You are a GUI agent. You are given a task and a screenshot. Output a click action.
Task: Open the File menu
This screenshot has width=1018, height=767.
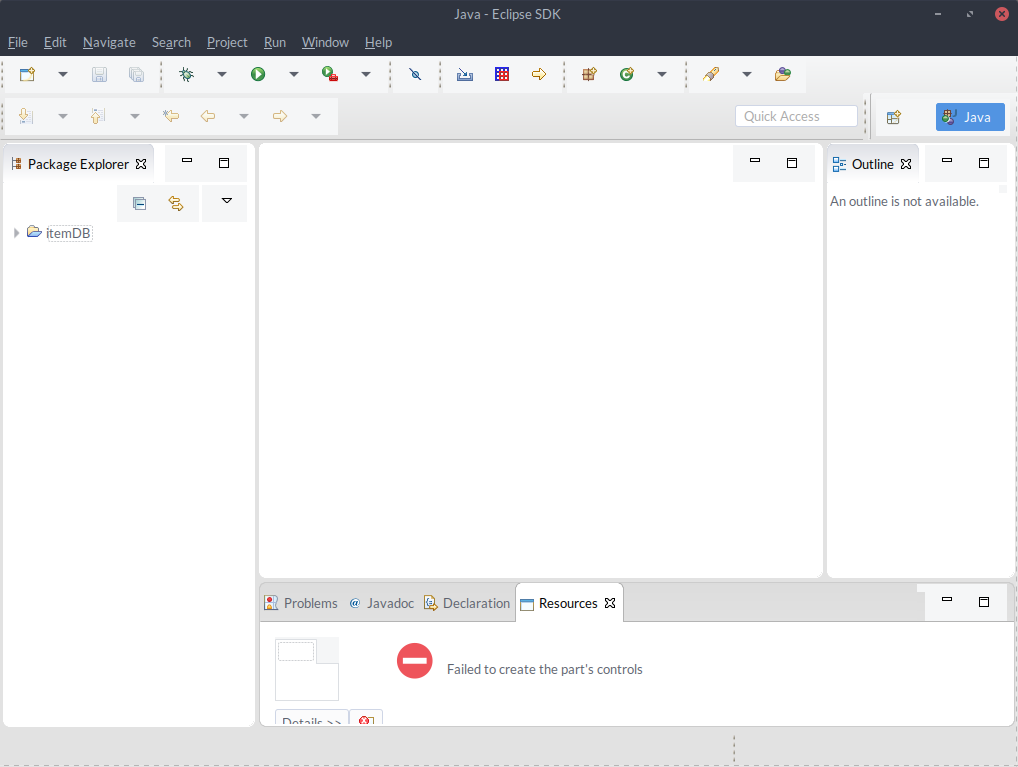[x=18, y=42]
